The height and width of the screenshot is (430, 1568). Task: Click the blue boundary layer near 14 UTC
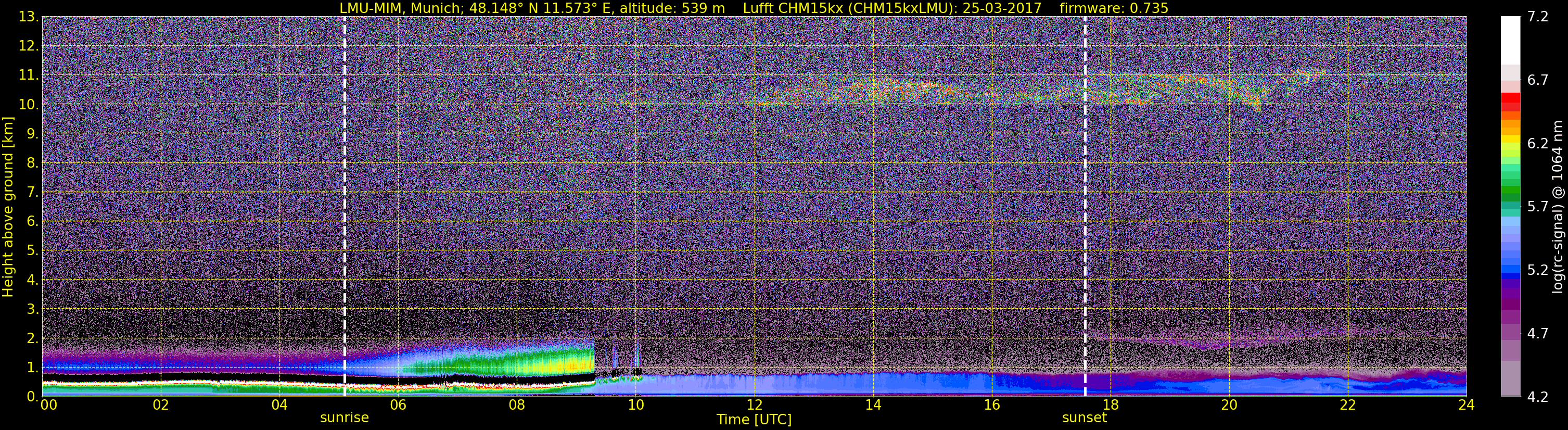873,384
